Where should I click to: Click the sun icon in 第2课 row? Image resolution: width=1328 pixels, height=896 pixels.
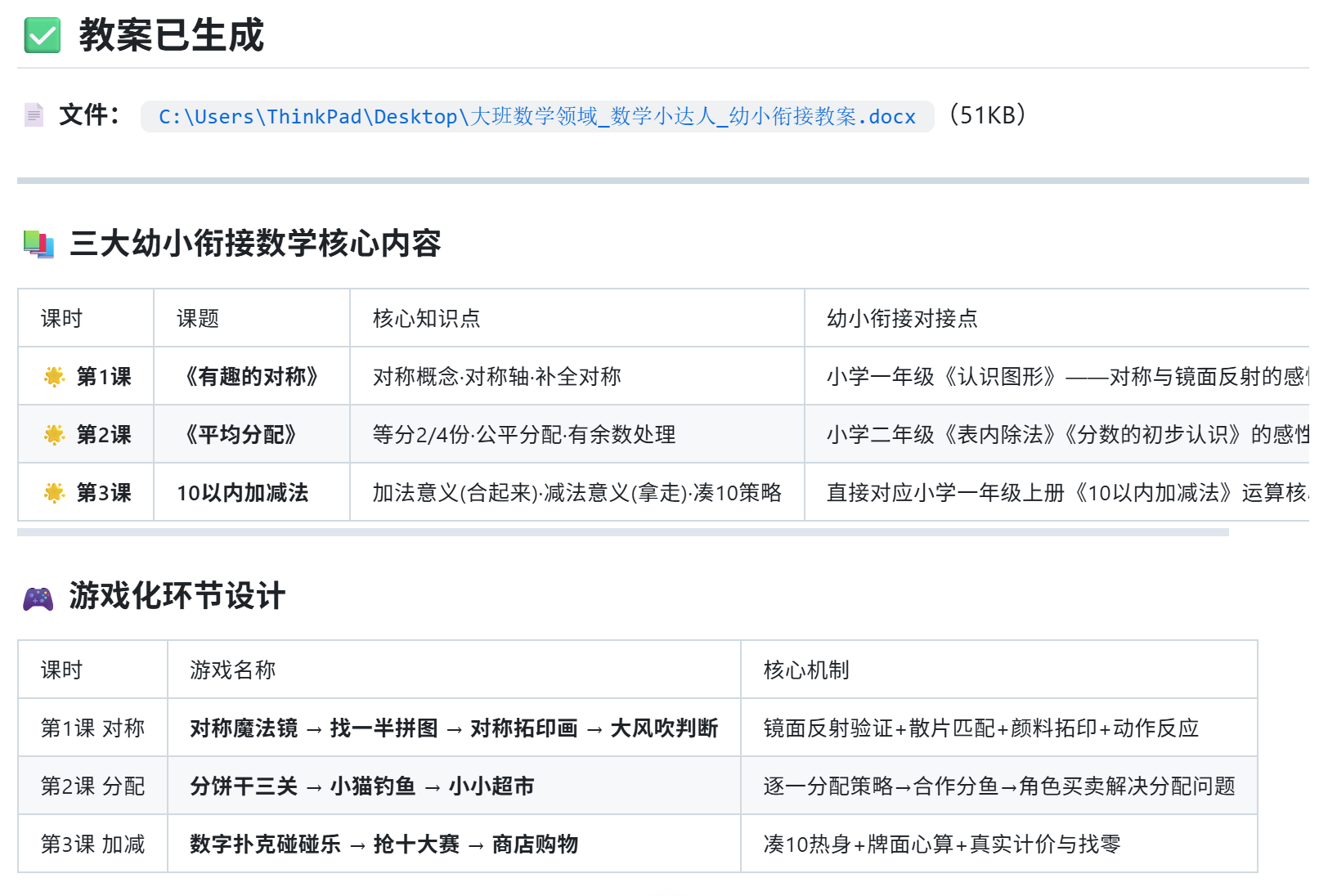click(54, 435)
